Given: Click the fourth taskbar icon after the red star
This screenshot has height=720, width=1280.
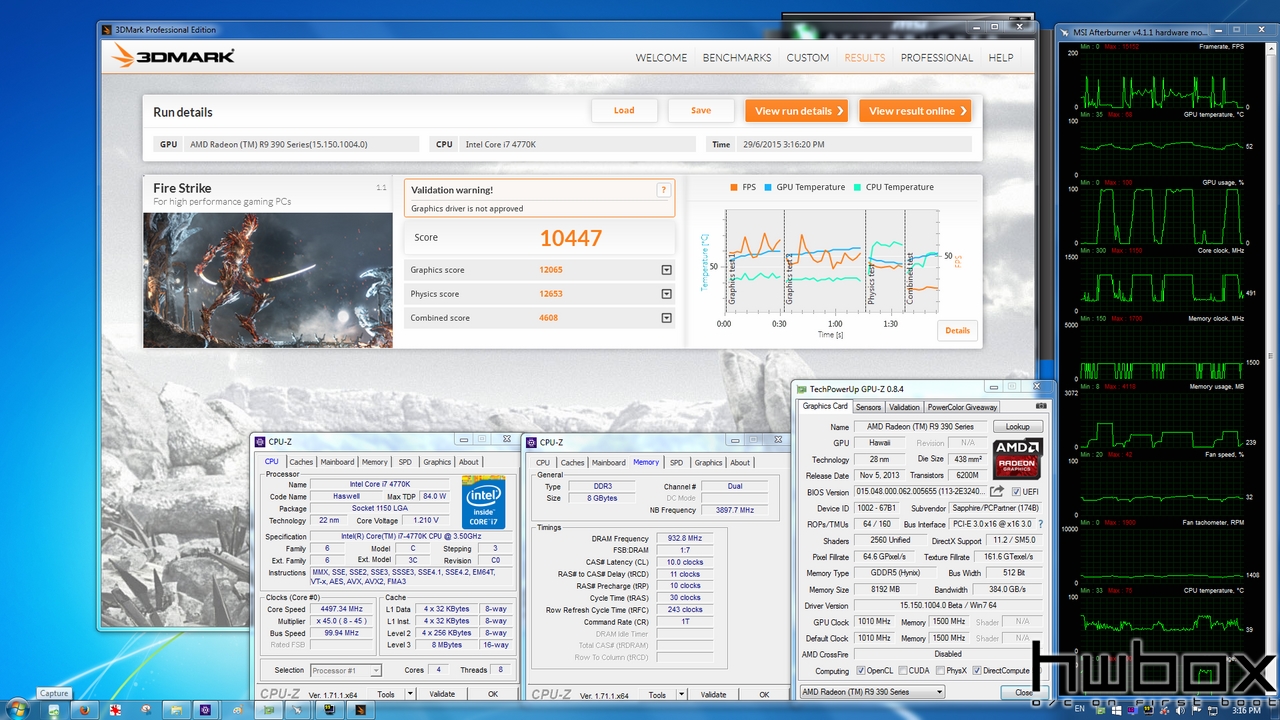Looking at the screenshot, I should (237, 710).
